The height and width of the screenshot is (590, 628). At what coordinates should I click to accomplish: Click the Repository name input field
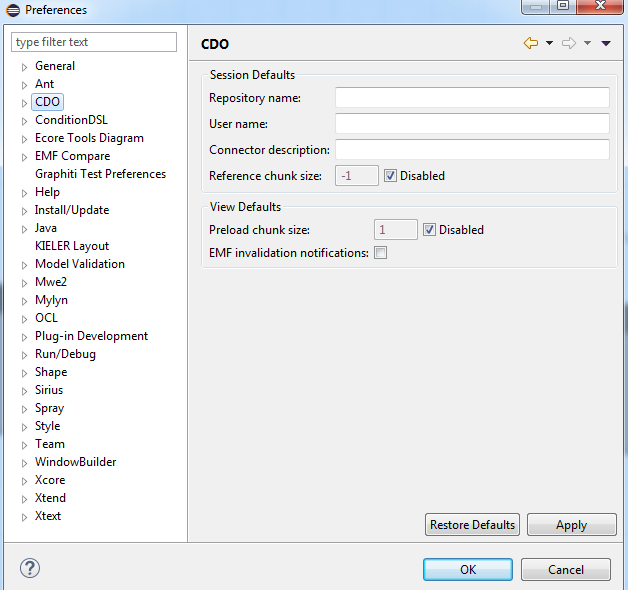click(472, 97)
